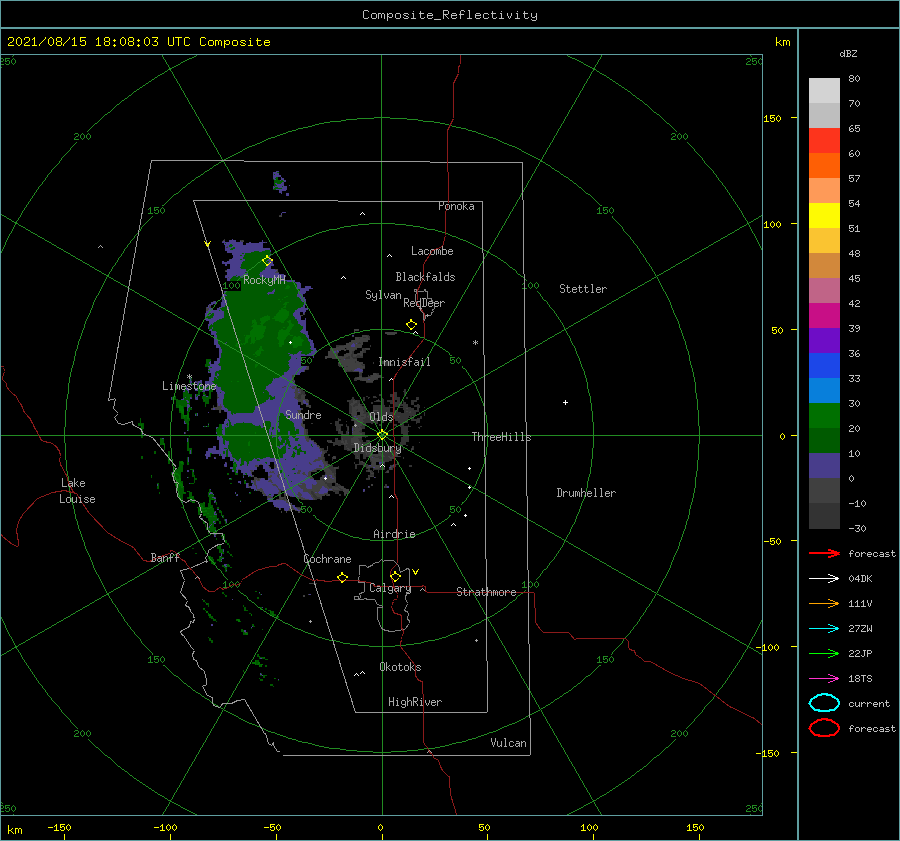Click the white asterisk marker east of Innisfail
The width and height of the screenshot is (900, 841).
tap(475, 343)
